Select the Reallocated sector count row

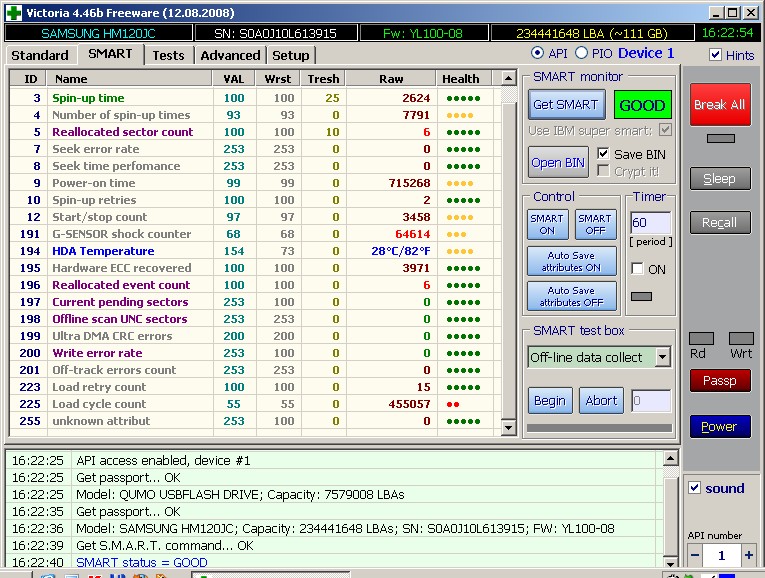click(x=255, y=132)
